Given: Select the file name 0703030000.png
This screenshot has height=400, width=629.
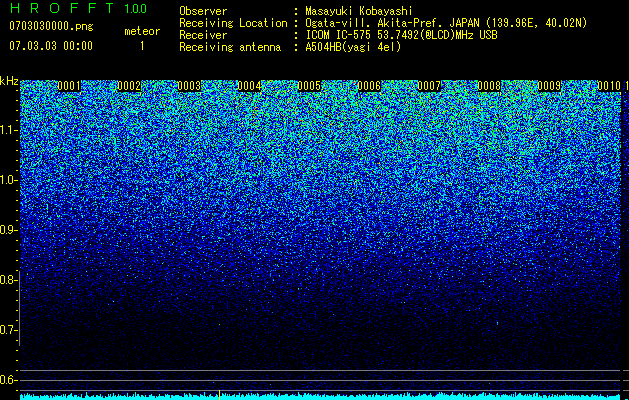Looking at the screenshot, I should (x=51, y=26).
